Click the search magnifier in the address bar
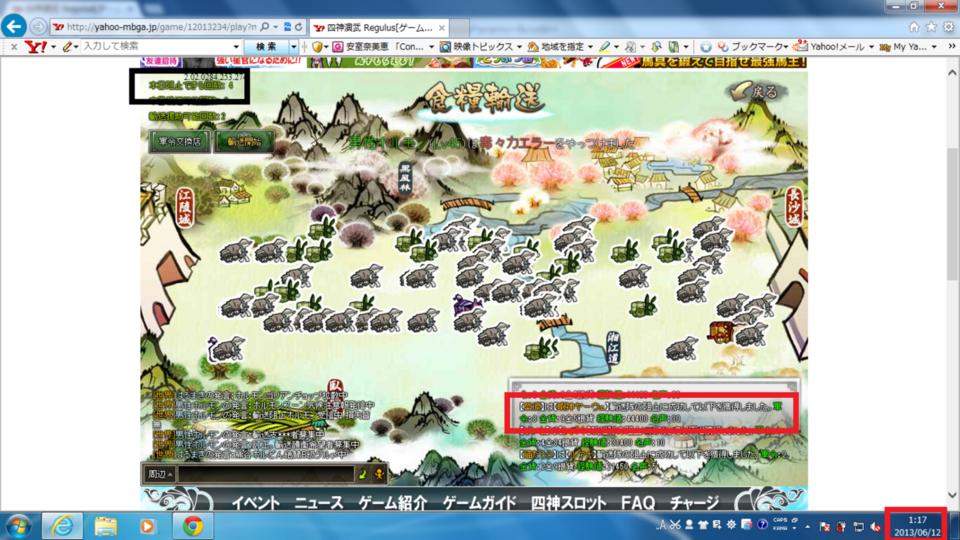This screenshot has width=960, height=540. tap(264, 27)
